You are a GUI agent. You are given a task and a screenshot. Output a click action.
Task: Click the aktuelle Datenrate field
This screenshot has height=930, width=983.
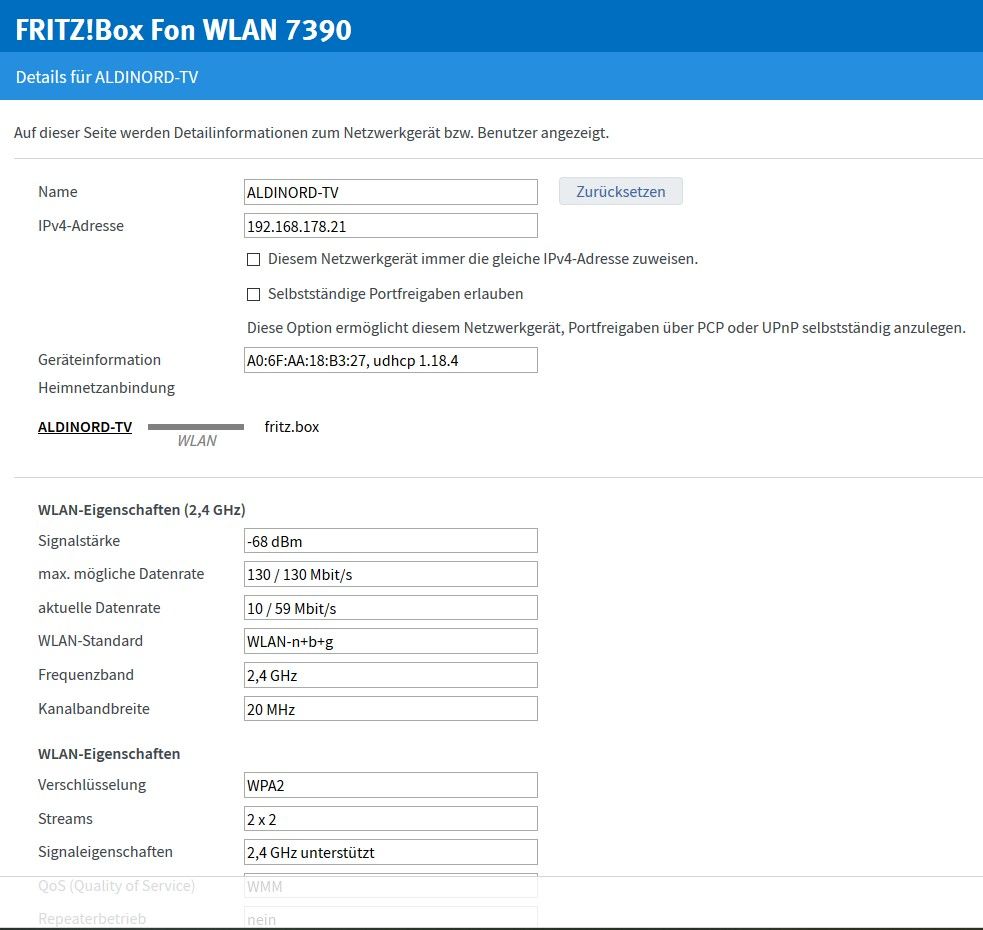click(x=390, y=608)
